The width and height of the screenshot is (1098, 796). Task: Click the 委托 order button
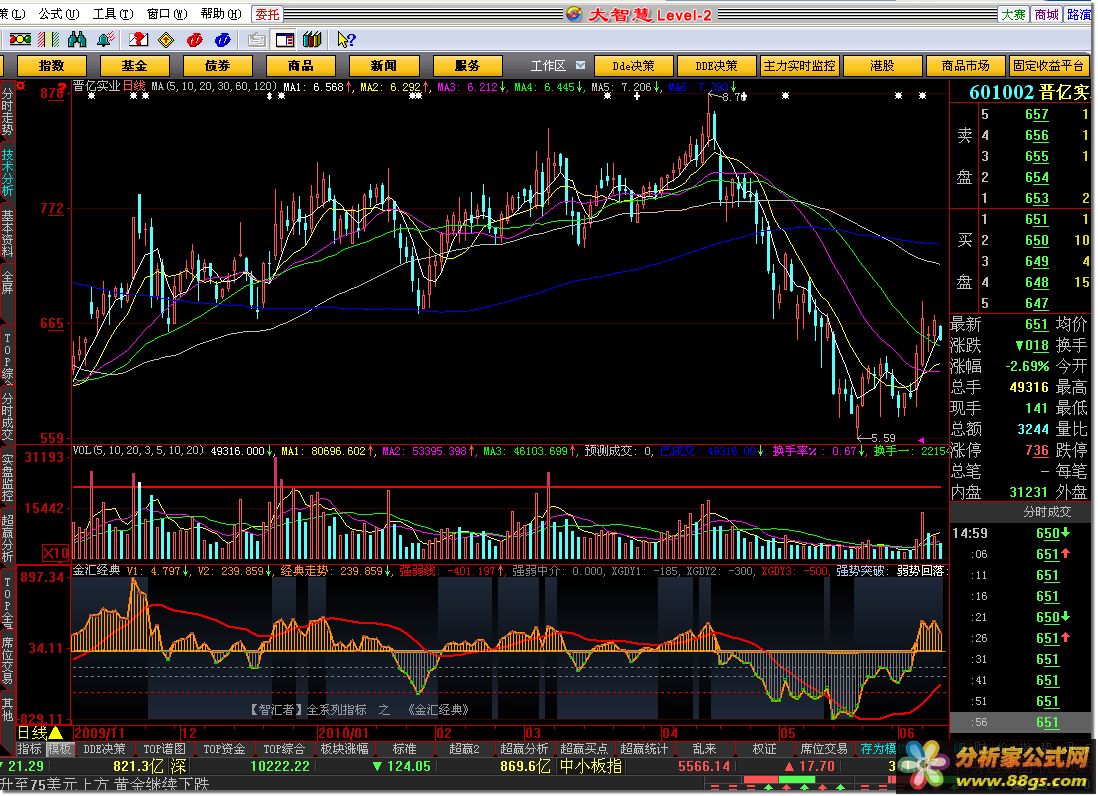(267, 14)
